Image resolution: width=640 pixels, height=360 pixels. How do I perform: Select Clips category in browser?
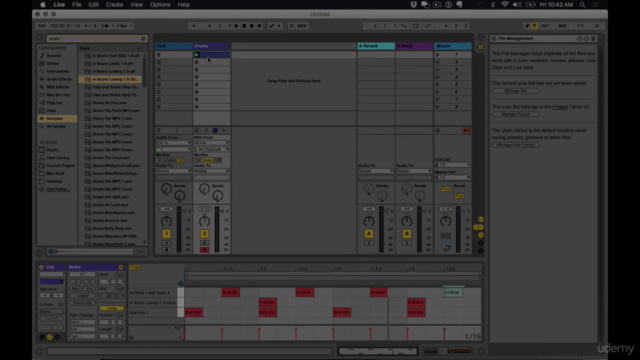click(x=51, y=111)
